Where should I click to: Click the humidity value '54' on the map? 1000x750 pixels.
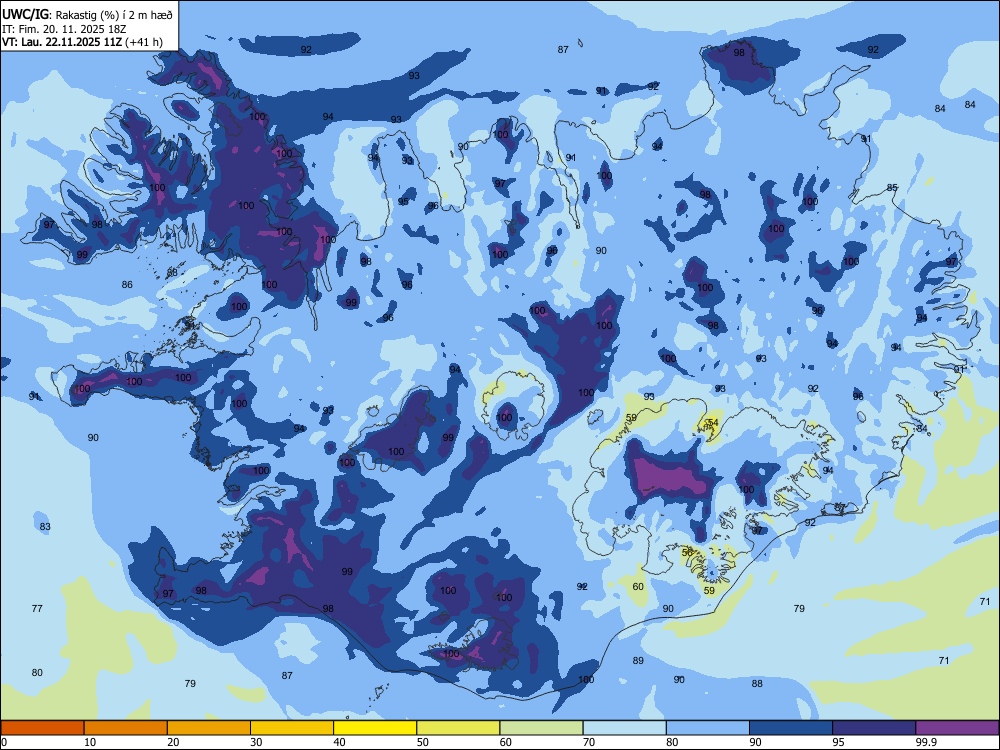coord(712,423)
